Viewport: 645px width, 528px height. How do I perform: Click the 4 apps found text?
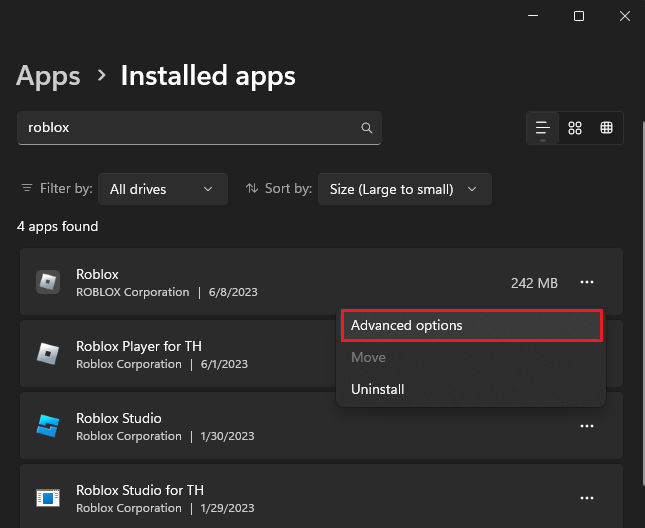pyautogui.click(x=58, y=227)
